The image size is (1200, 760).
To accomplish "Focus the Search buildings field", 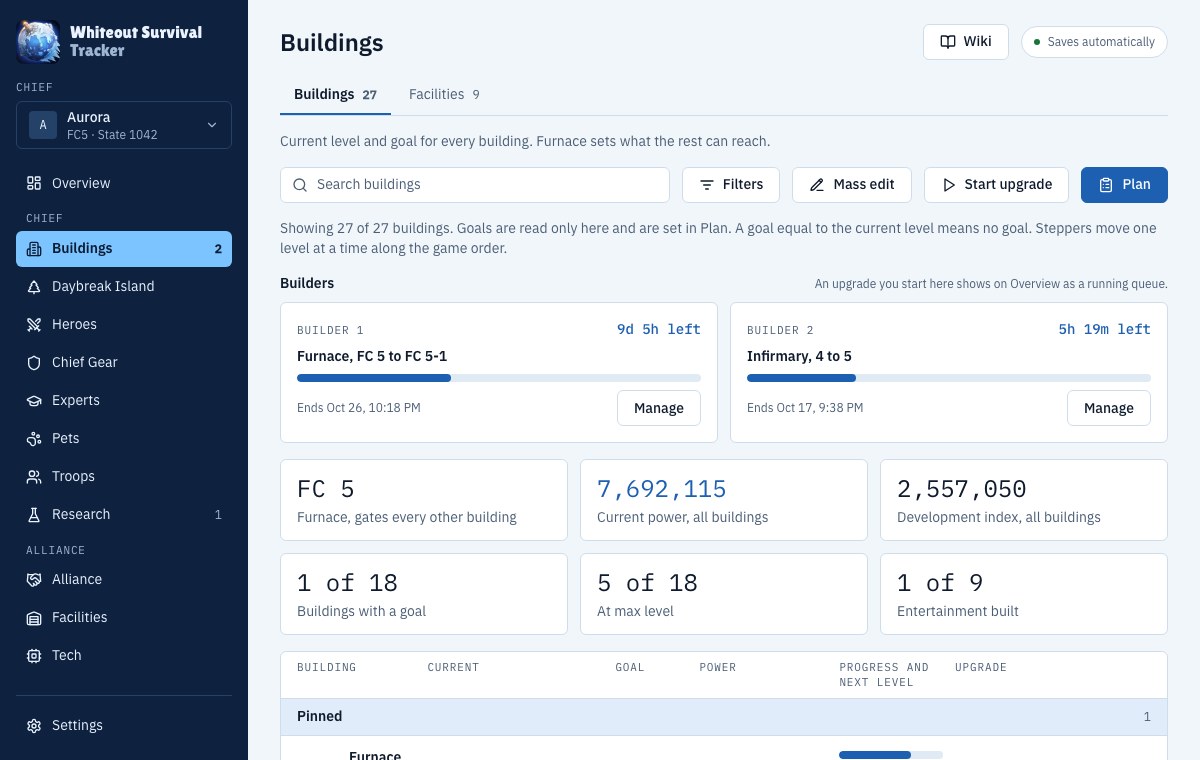I will coord(475,185).
